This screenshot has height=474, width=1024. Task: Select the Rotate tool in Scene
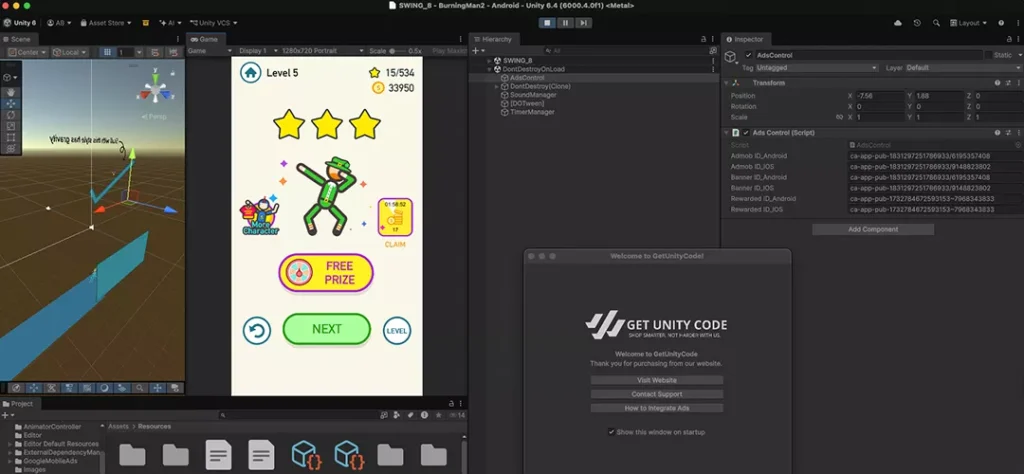click(11, 115)
